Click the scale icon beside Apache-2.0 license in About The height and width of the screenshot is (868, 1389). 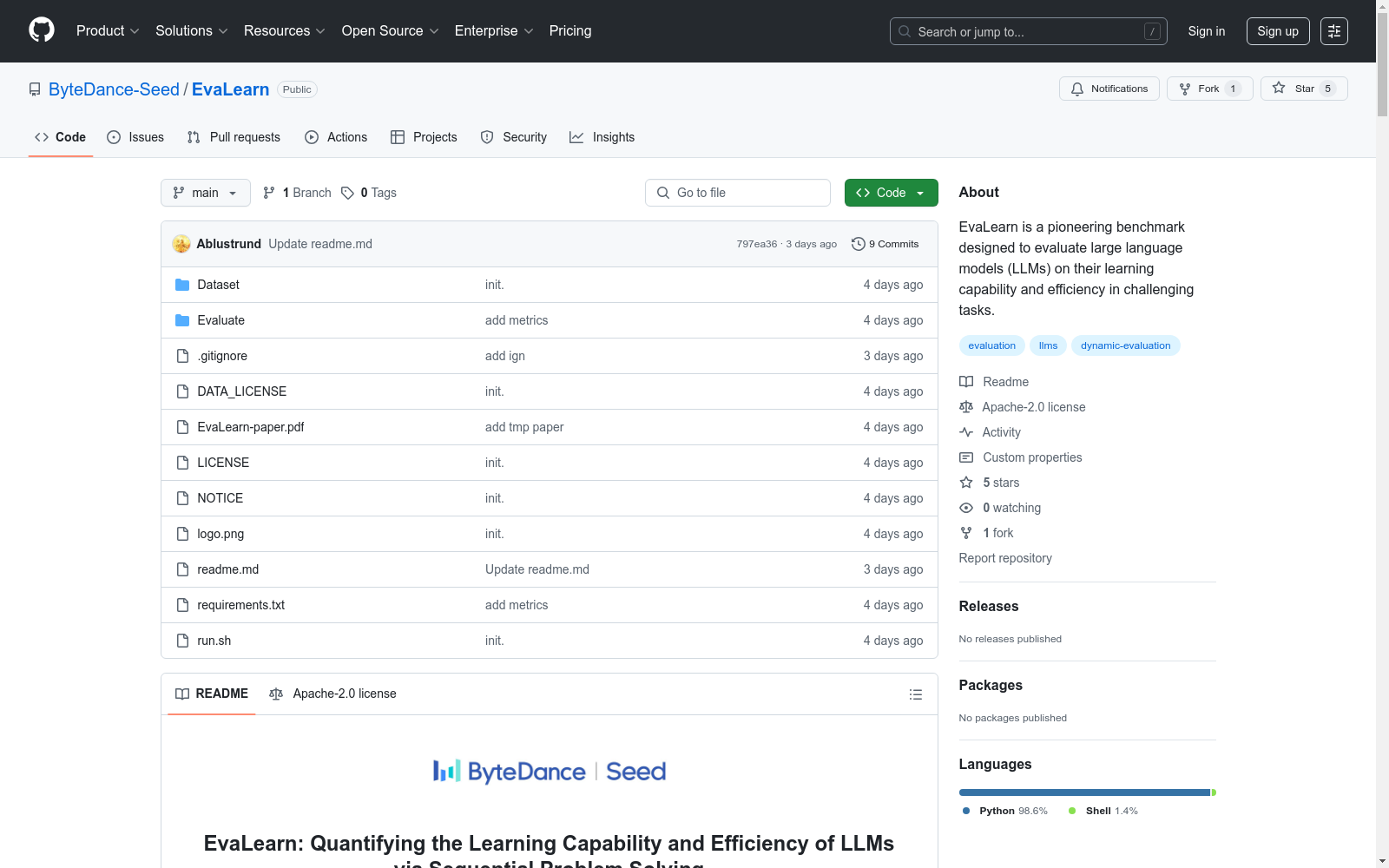[x=966, y=407]
